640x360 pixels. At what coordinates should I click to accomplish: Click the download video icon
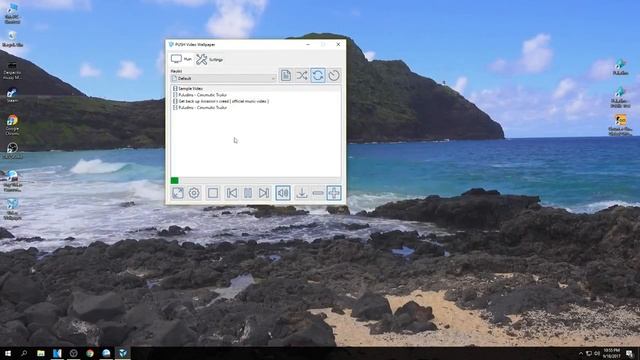click(302, 193)
